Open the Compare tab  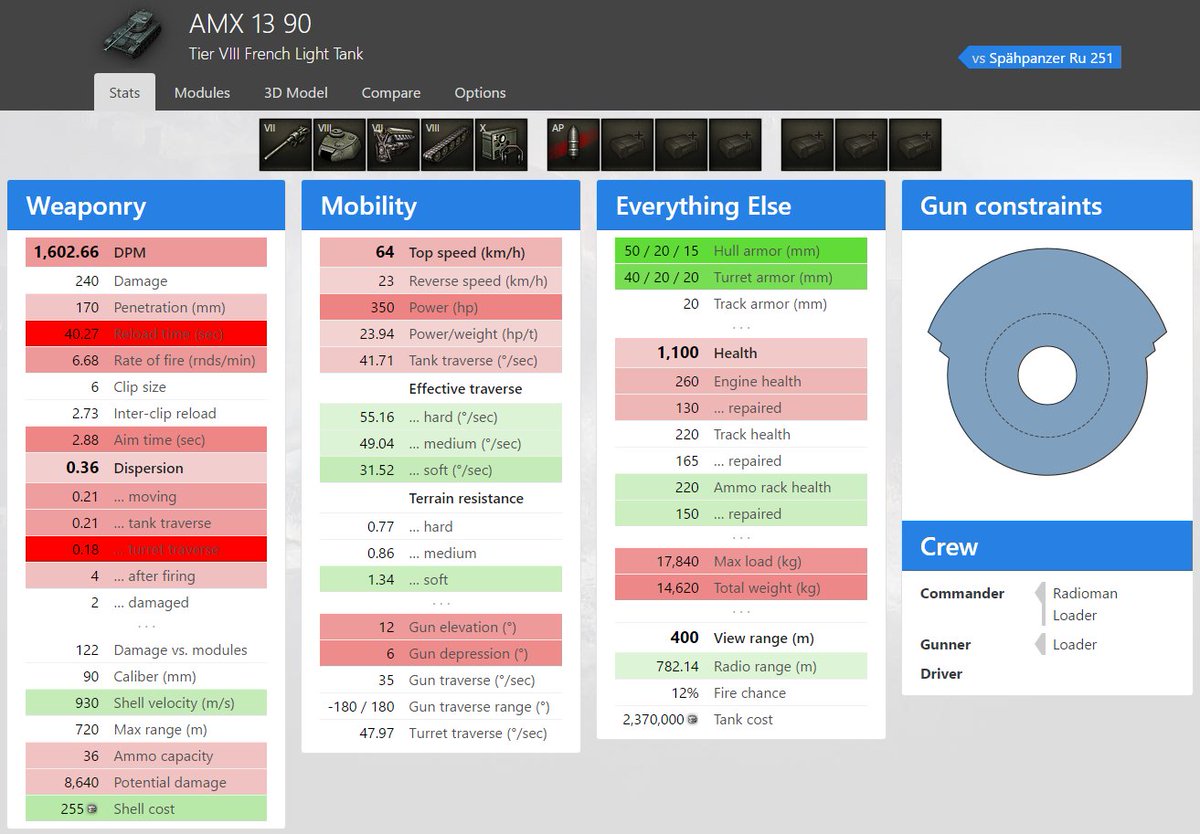[x=391, y=92]
